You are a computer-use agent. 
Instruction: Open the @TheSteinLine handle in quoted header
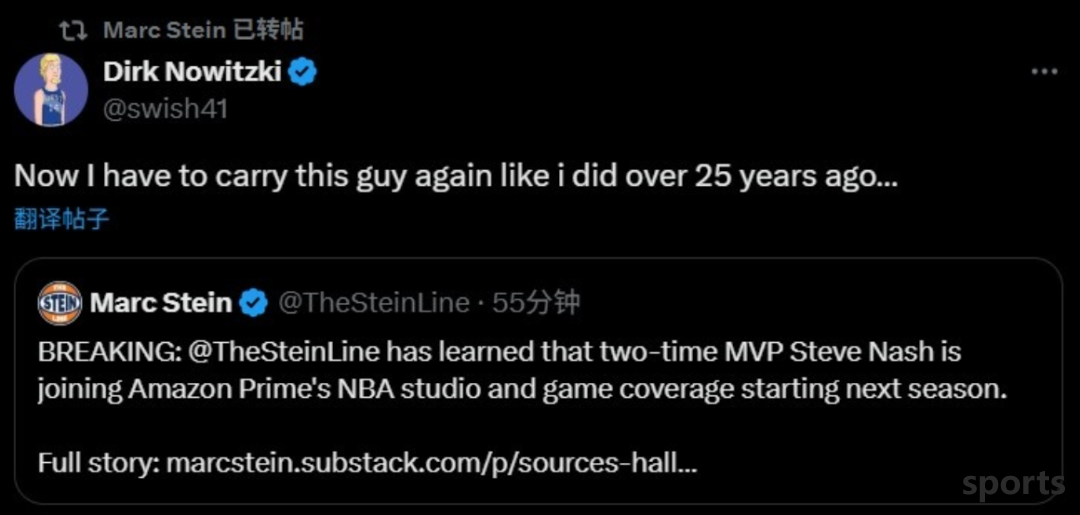(373, 303)
